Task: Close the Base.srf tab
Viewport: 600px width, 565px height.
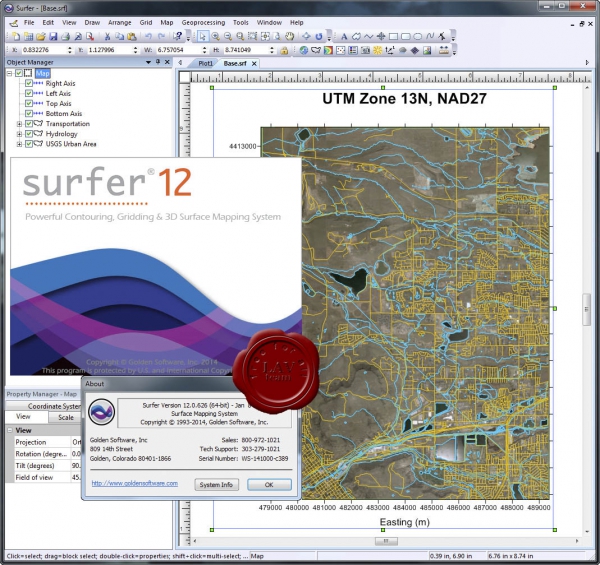Action: point(254,64)
